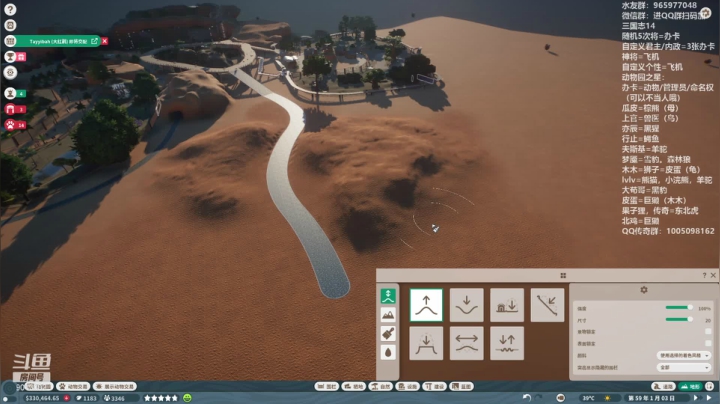Open the highlight hidden barriers dropdown

[x=684, y=367]
